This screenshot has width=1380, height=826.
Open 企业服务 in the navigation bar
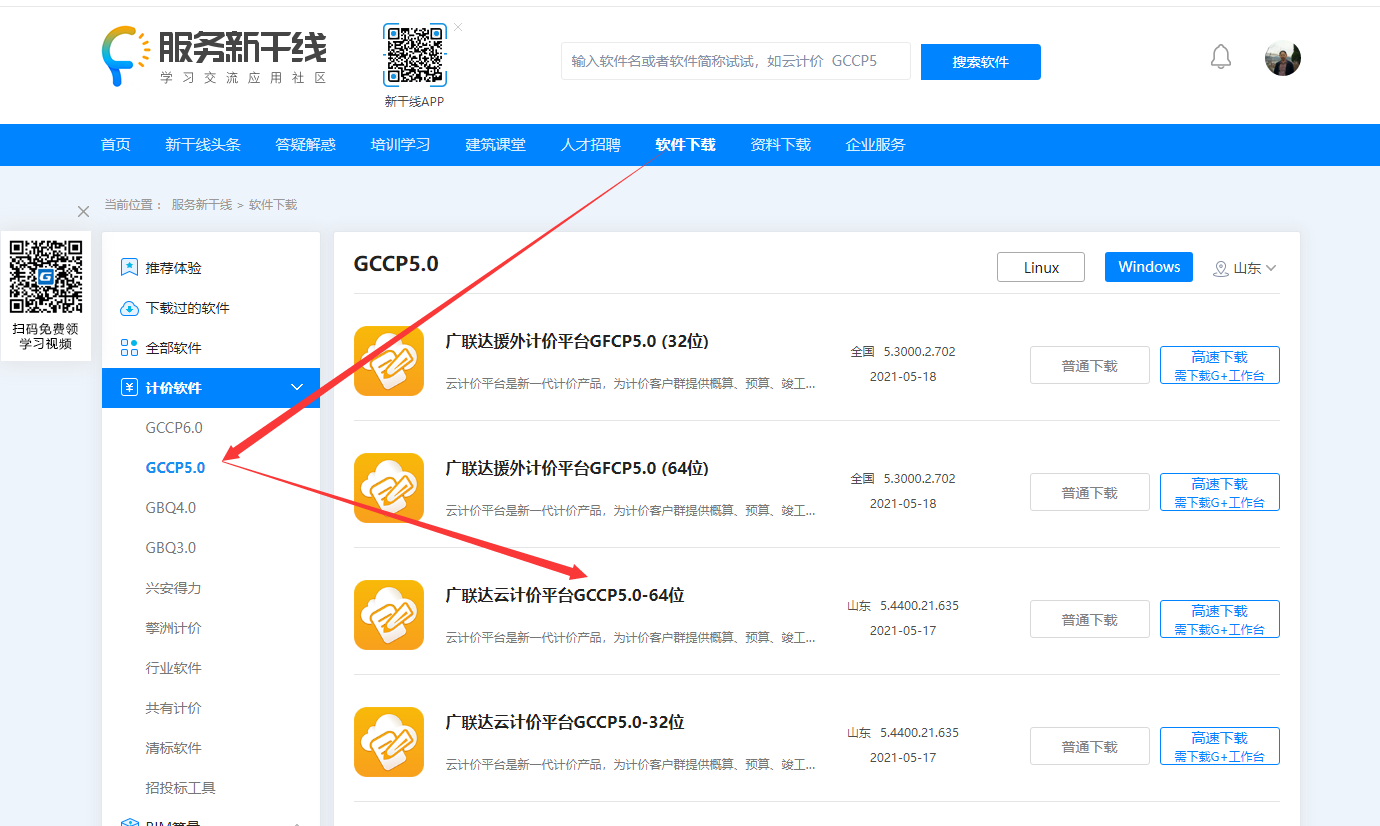[876, 145]
